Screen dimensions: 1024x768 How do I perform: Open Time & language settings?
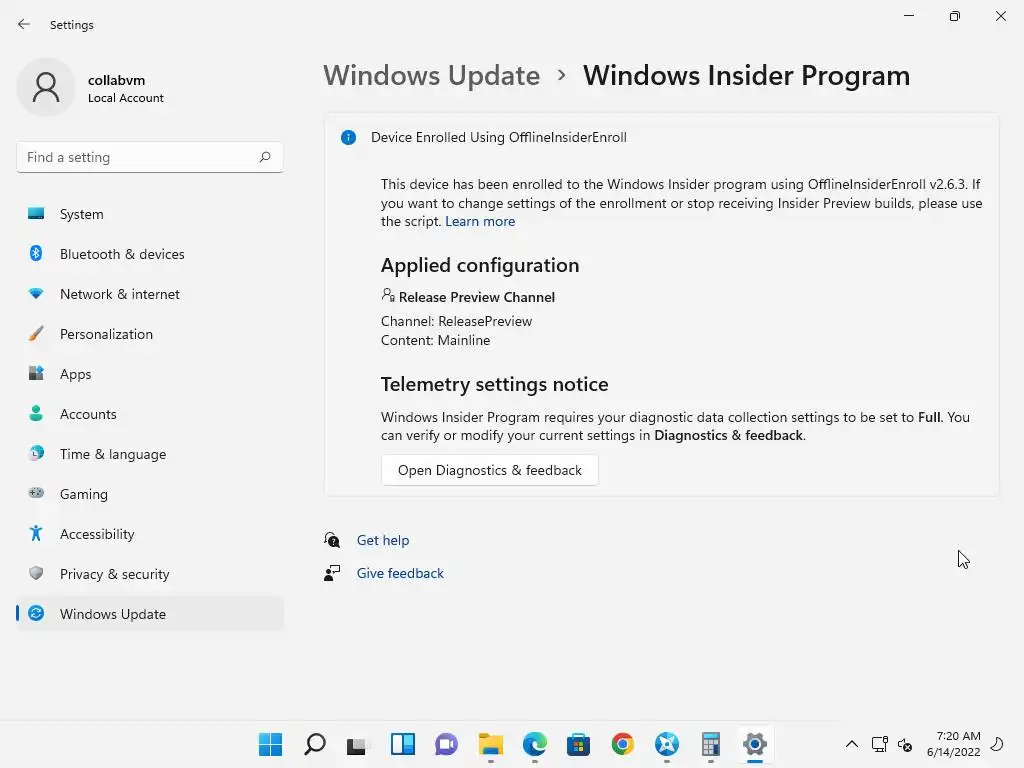click(x=150, y=454)
